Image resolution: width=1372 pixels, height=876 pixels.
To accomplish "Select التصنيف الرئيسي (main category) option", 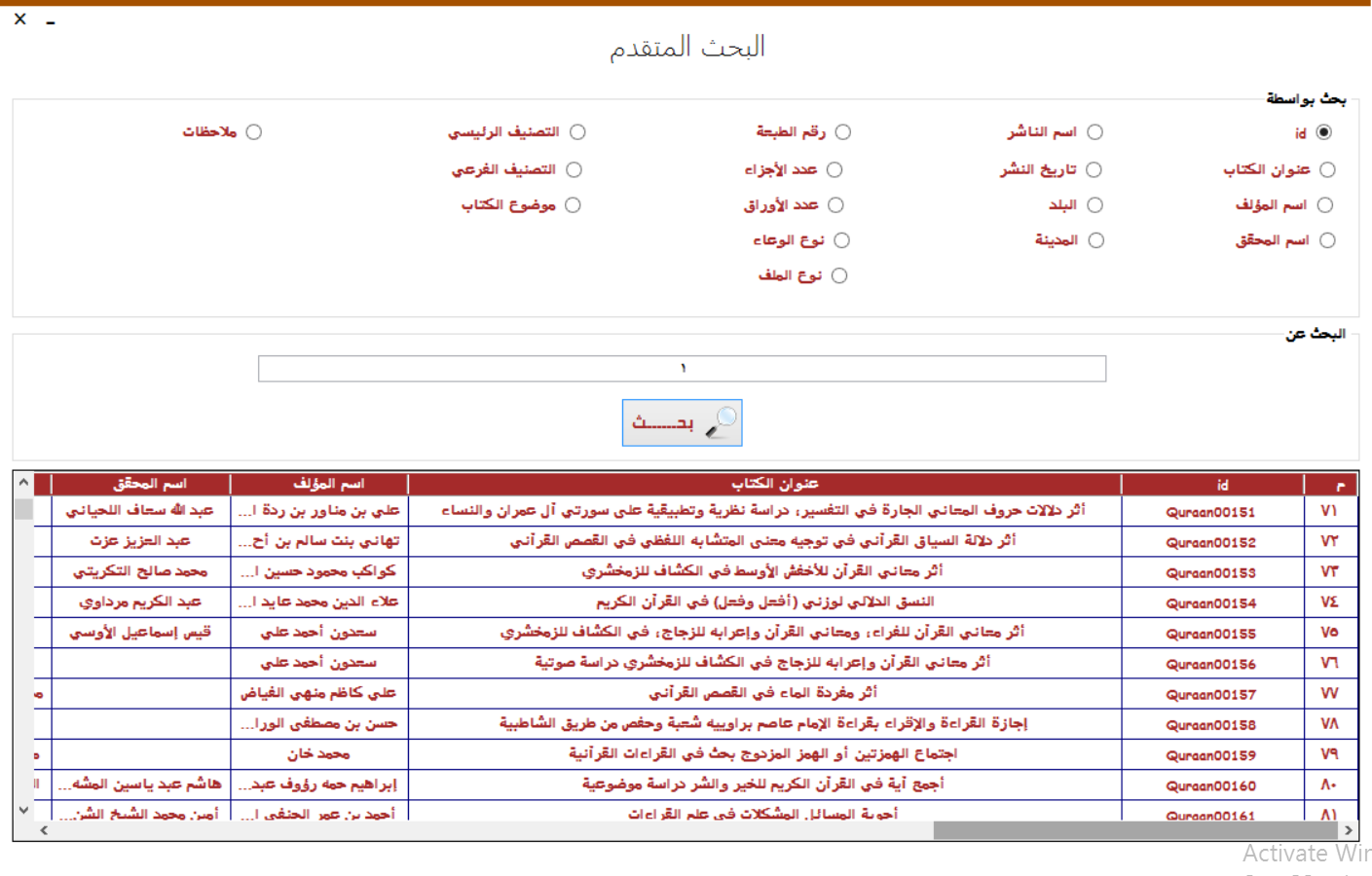I will (577, 131).
